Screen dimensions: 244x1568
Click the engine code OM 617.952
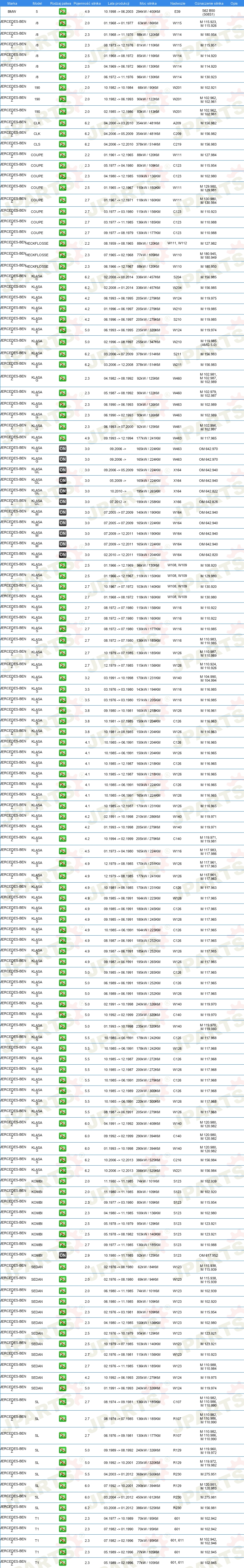pos(209,1255)
